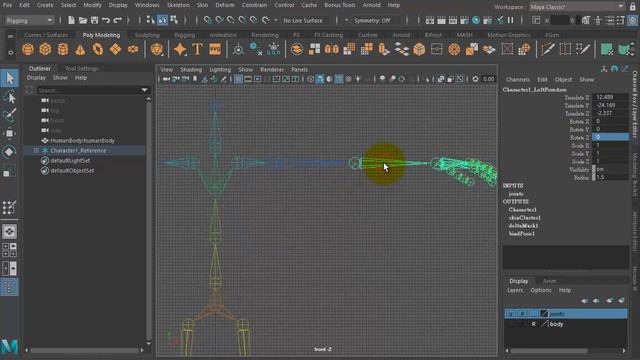Toggle R display type on body layer
Image resolution: width=640 pixels, height=360 pixels.
[533, 324]
